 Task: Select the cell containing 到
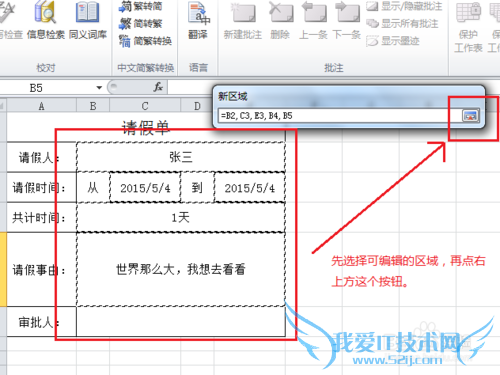197,187
